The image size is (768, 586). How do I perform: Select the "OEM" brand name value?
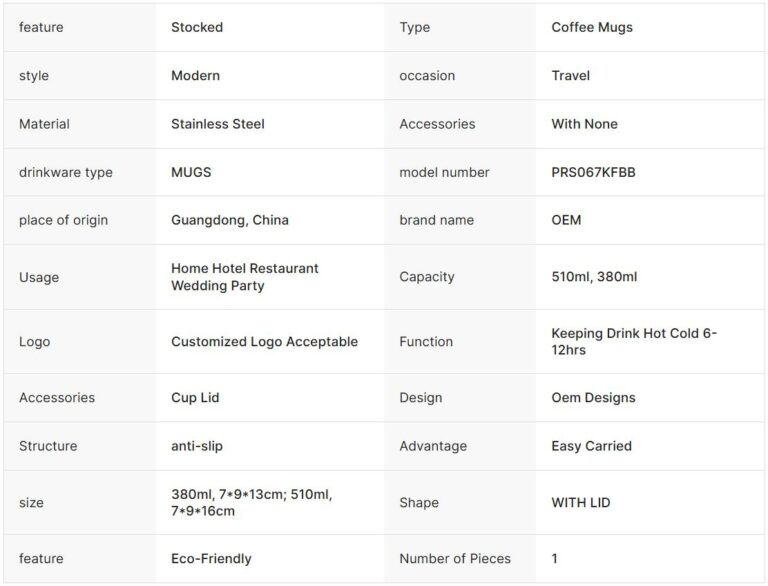point(566,220)
